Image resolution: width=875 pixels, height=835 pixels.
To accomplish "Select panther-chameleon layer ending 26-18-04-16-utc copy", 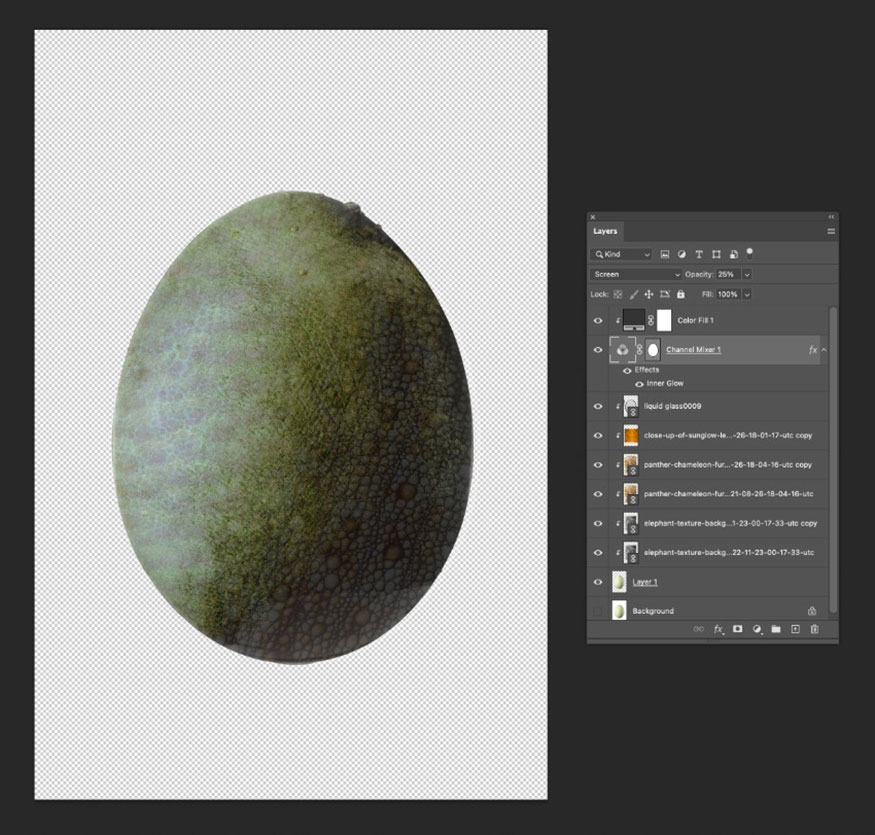I will tap(728, 464).
